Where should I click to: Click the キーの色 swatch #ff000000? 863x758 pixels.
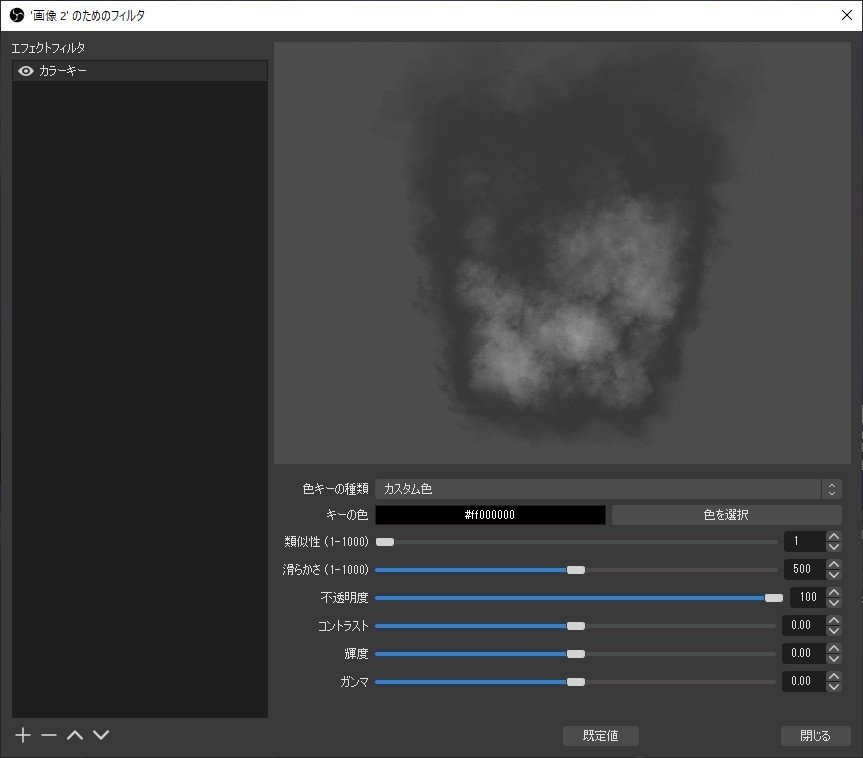pos(490,515)
